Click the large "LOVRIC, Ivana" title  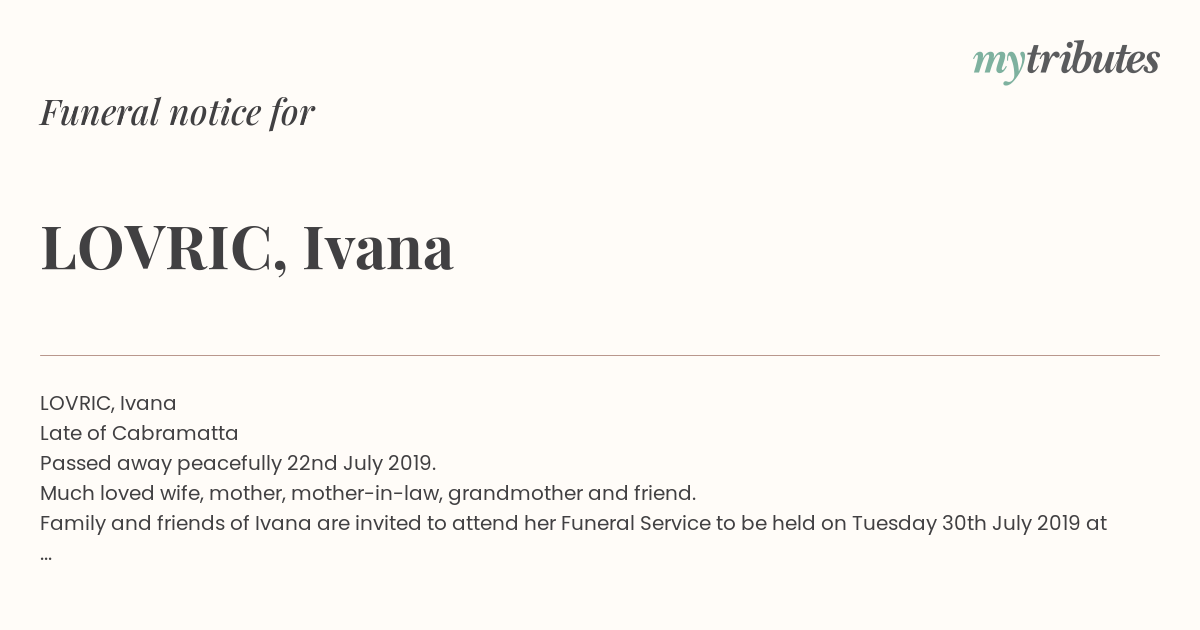pyautogui.click(x=247, y=247)
